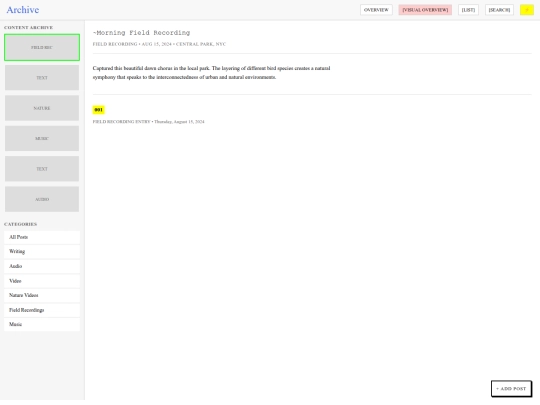Image resolution: width=540 pixels, height=405 pixels.
Task: Click the Morning Field Recording title
Action: coord(142,33)
